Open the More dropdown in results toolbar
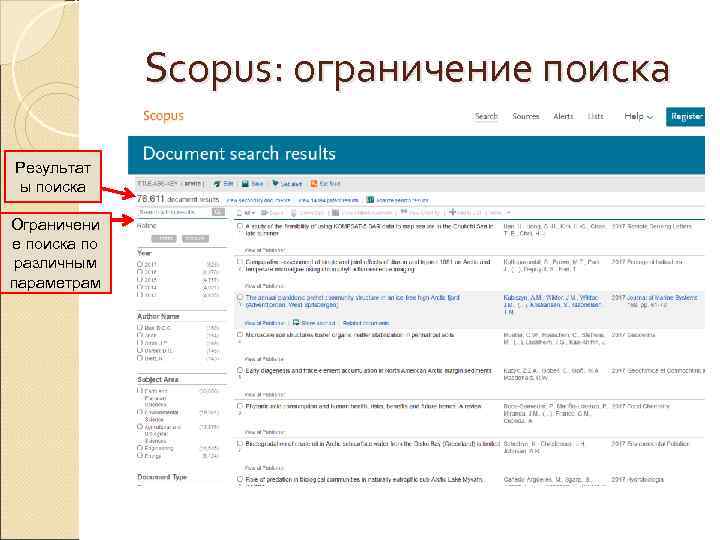The height and width of the screenshot is (540, 720). (500, 213)
